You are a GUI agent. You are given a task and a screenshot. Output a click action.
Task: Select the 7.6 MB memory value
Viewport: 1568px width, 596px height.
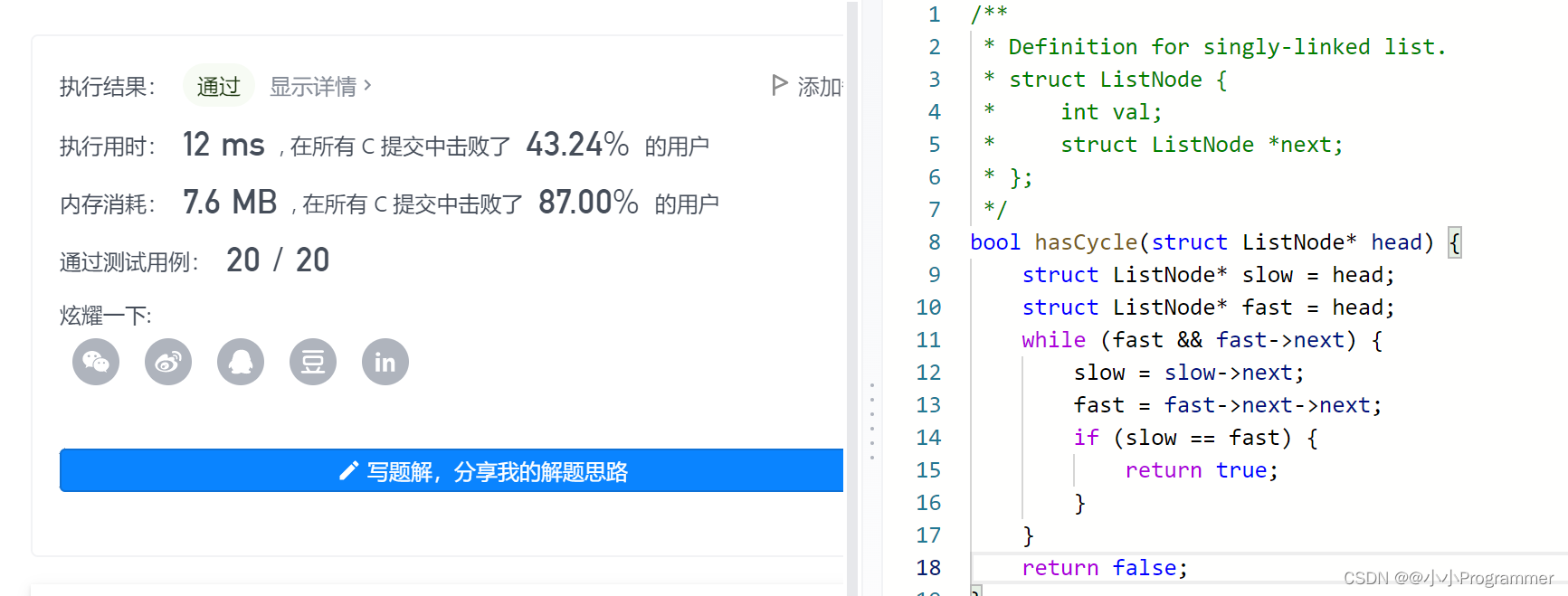(230, 203)
